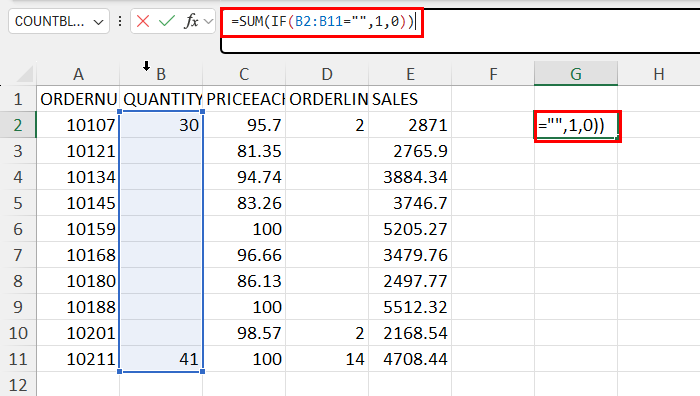
Task: Click quantity cell showing 41
Action: (x=161, y=358)
